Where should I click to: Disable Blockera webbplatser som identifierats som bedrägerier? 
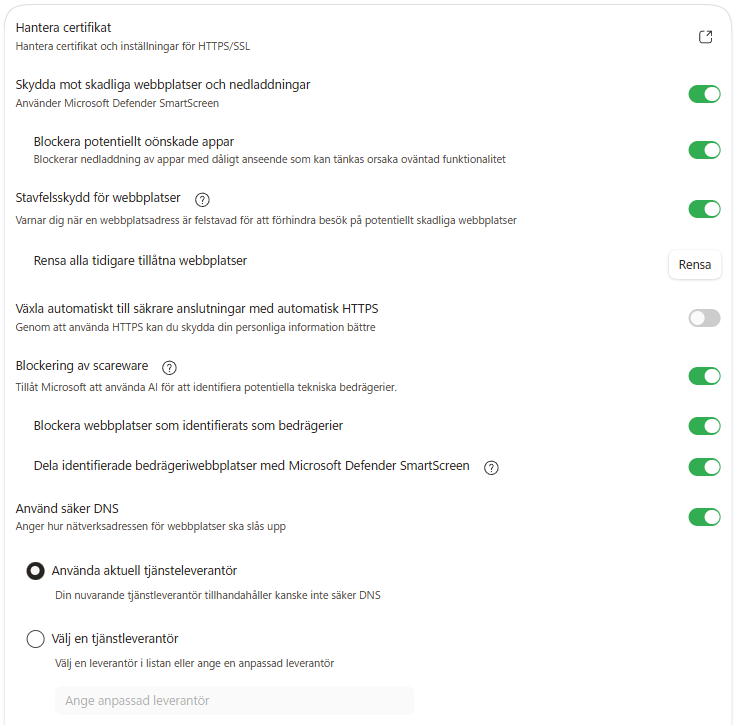pos(704,426)
